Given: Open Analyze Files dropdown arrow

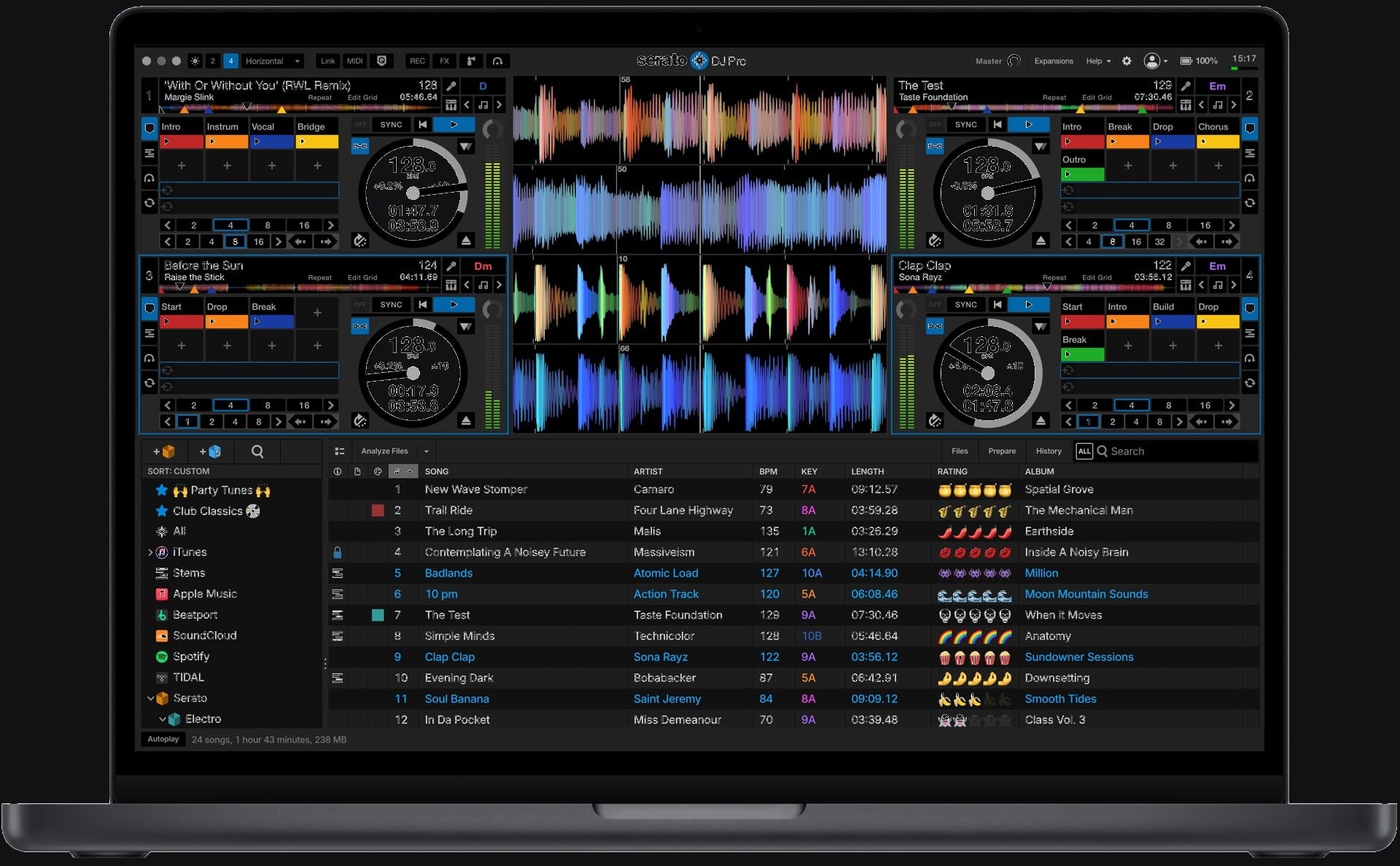Looking at the screenshot, I should click(x=427, y=452).
